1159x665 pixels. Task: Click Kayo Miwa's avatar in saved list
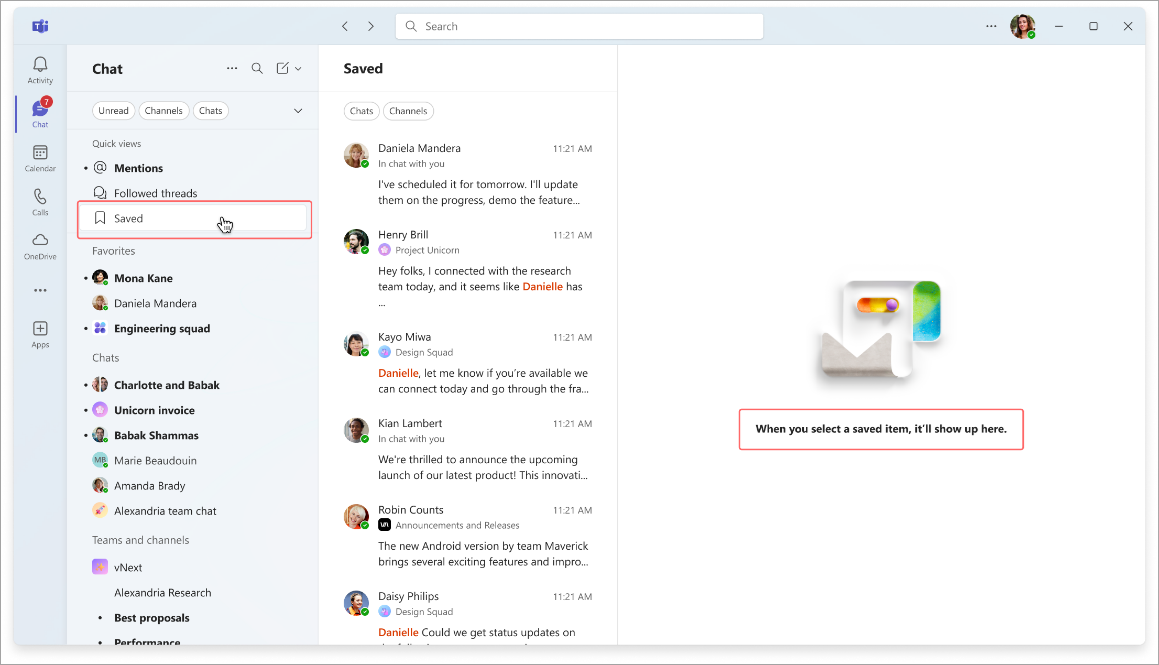pos(356,344)
